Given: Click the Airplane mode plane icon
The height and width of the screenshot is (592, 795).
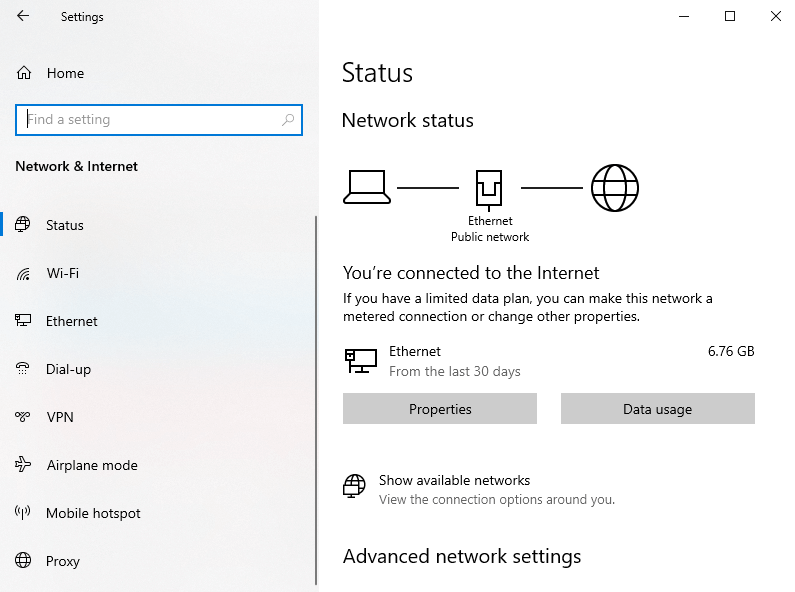Looking at the screenshot, I should (23, 465).
